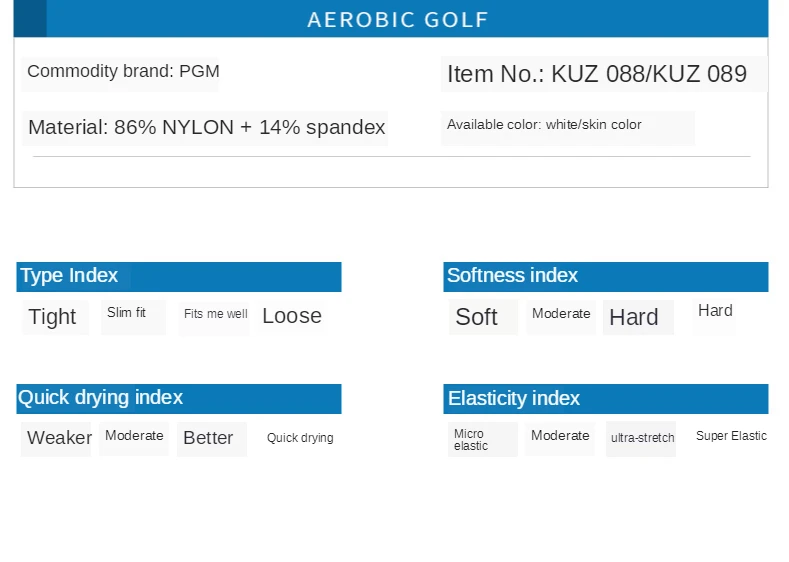Choose the Loose fit option
This screenshot has width=789, height=562.
(292, 316)
